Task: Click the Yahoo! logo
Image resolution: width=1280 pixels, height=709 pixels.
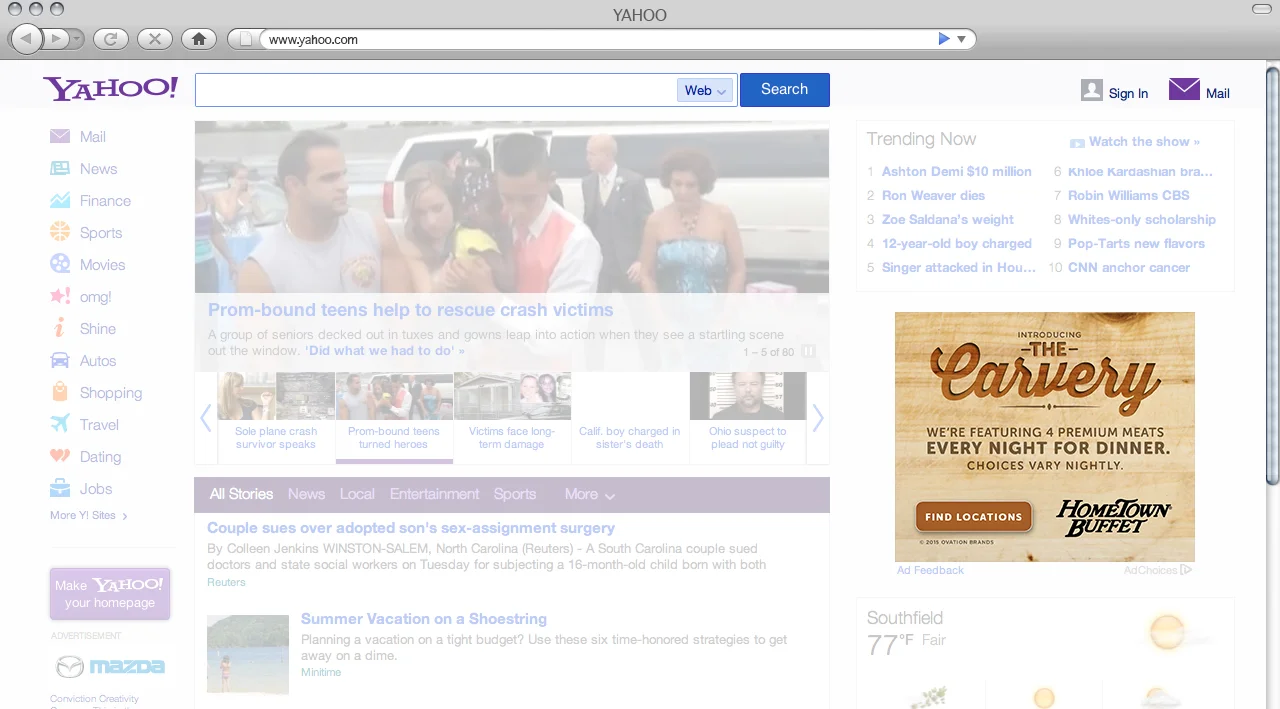Action: click(x=110, y=89)
